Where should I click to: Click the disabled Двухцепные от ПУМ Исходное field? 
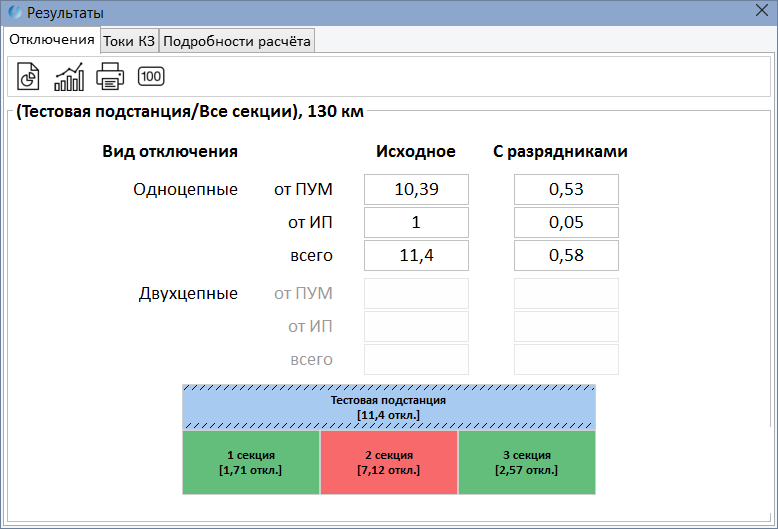416,294
